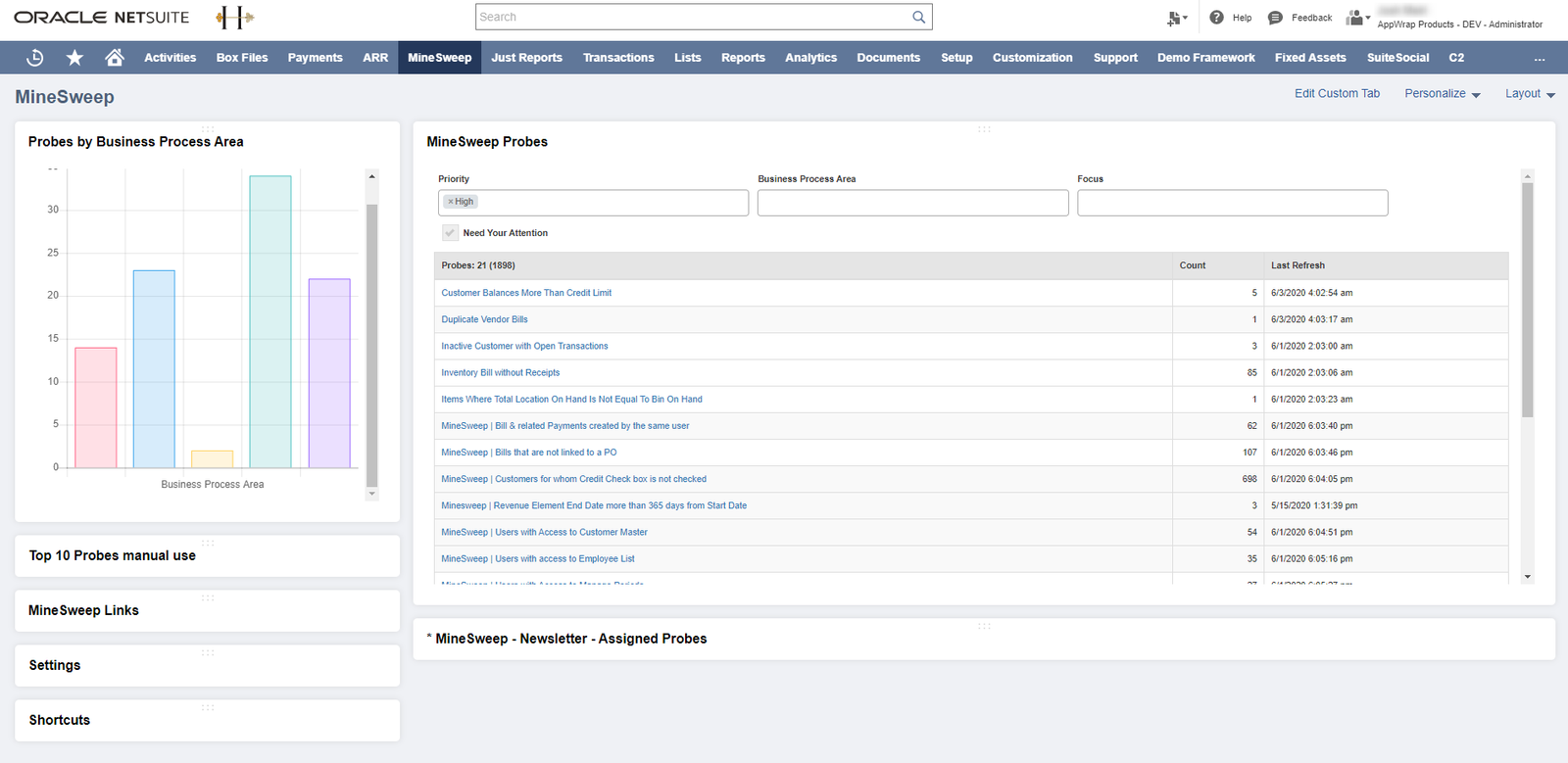
Task: Open the Activities menu
Action: pos(170,58)
